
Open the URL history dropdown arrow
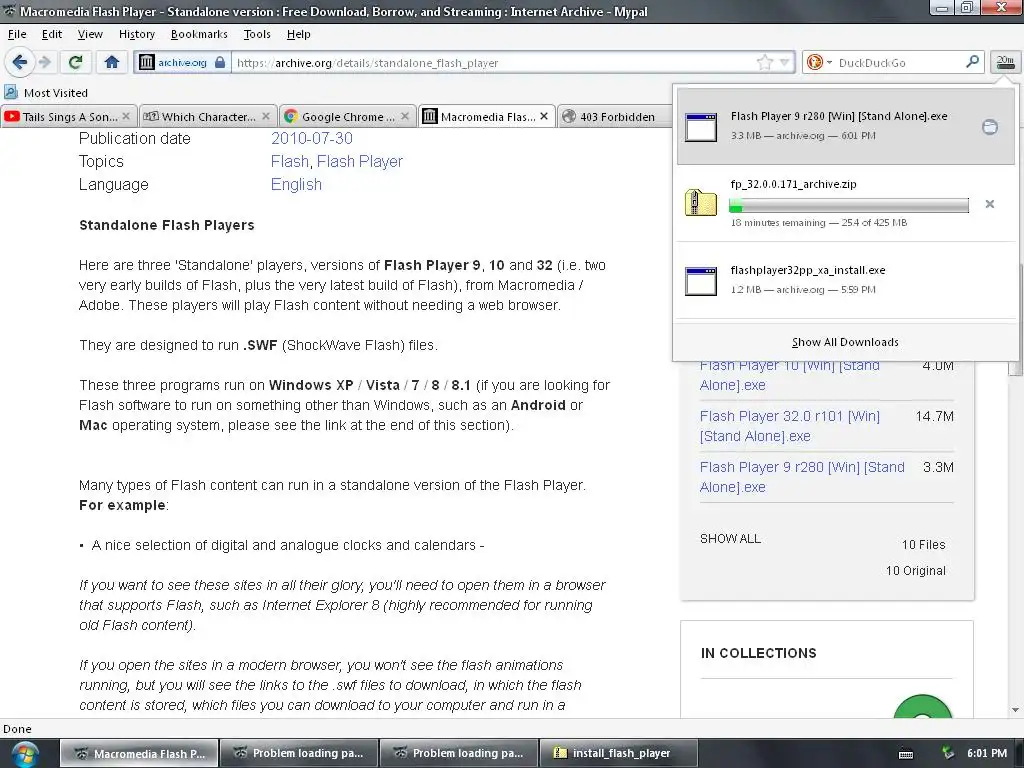pyautogui.click(x=784, y=63)
